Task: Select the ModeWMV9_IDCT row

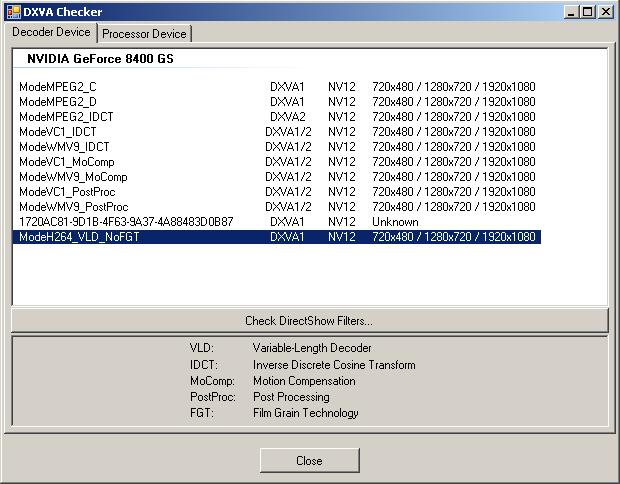Action: tap(277, 147)
